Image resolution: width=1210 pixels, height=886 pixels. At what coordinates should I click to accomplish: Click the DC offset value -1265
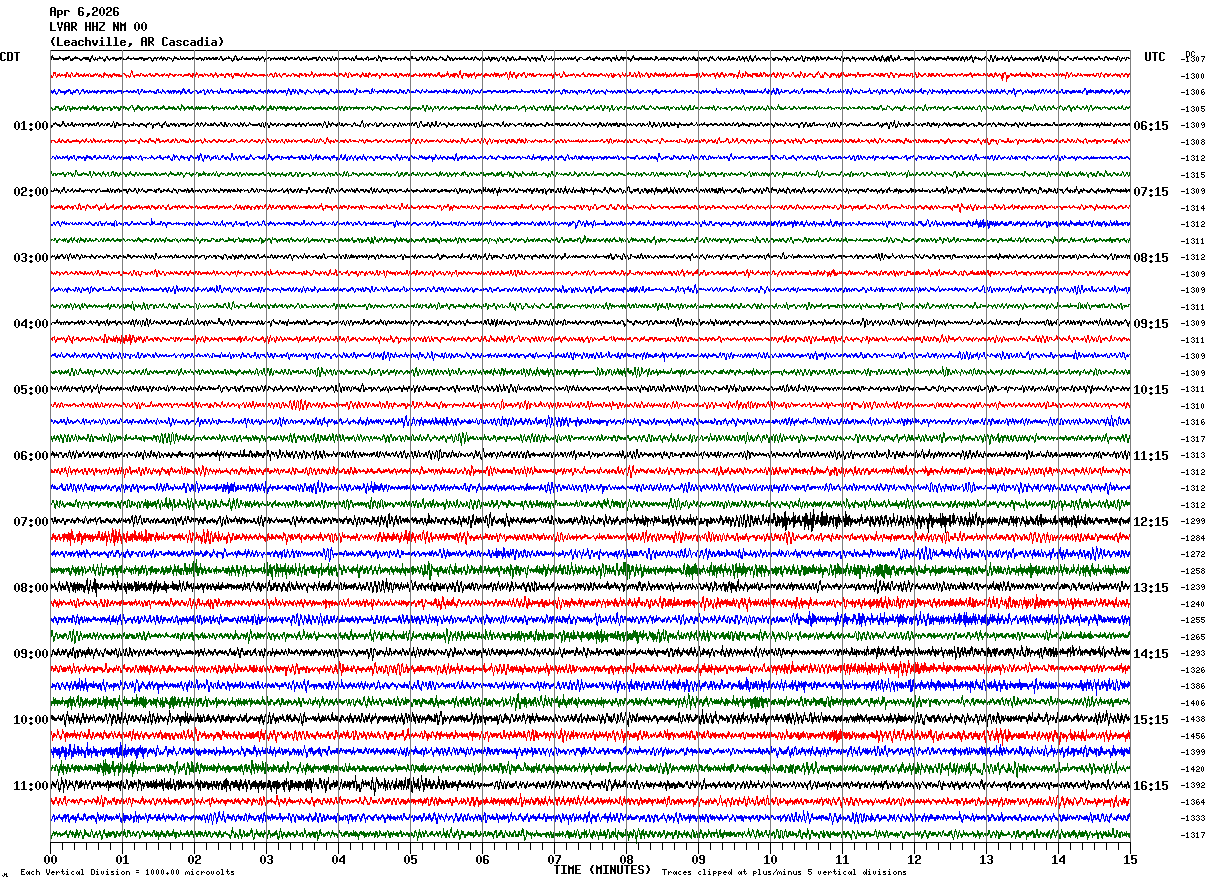point(1193,637)
